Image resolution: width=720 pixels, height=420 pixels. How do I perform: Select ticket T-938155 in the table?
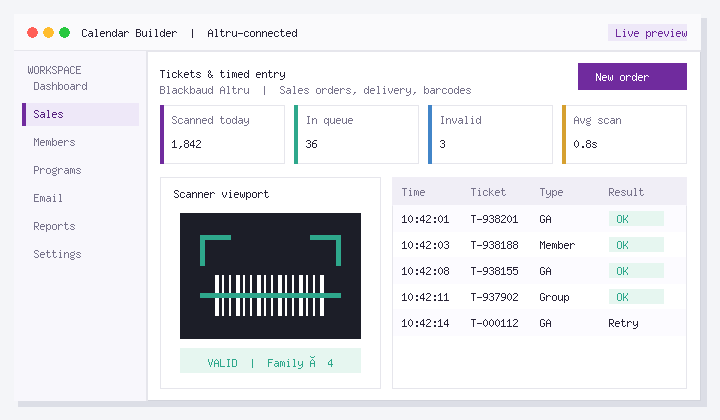(494, 271)
